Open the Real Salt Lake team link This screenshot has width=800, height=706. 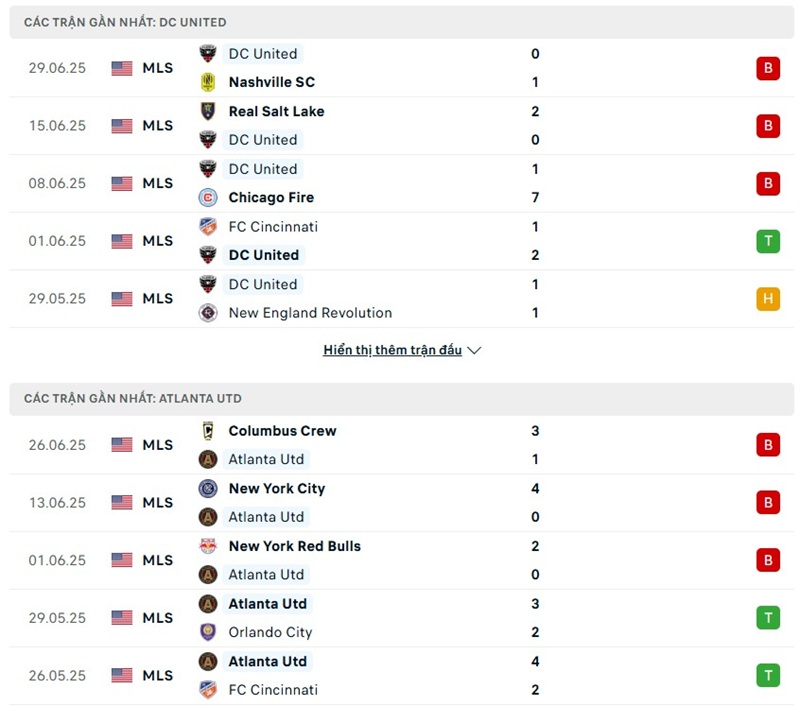click(277, 111)
